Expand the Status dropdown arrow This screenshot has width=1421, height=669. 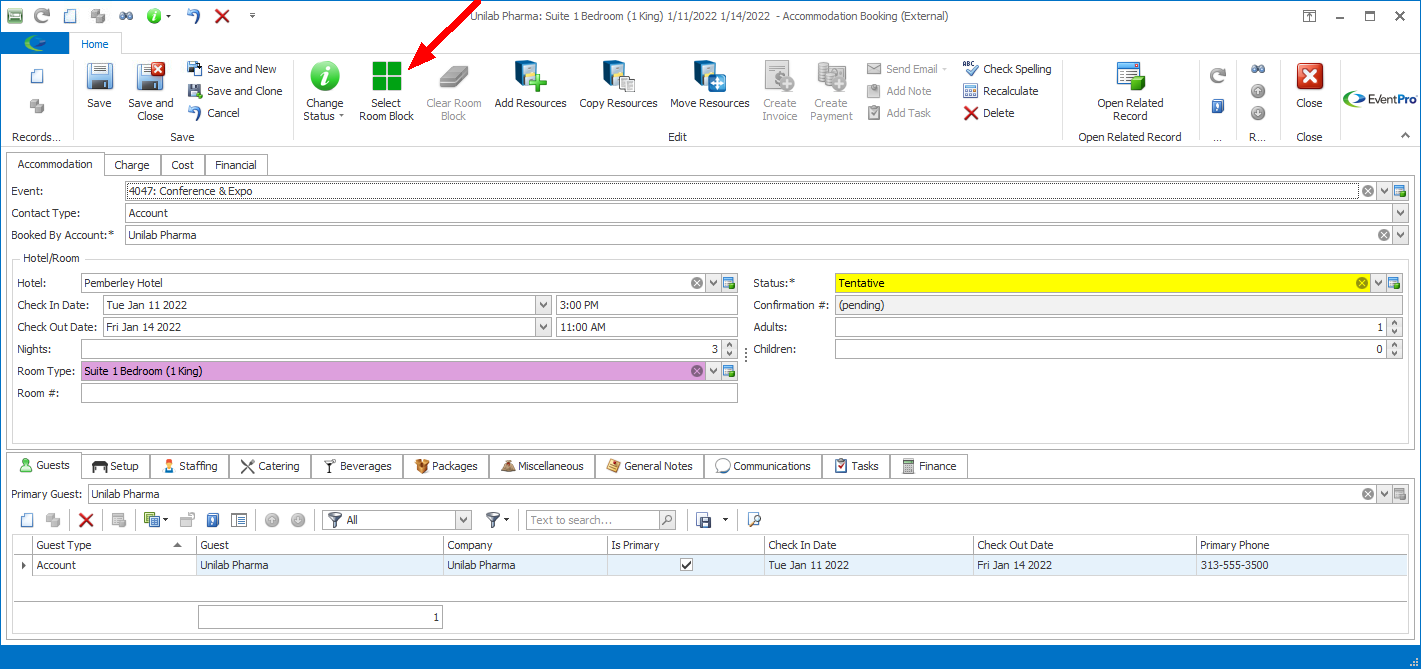(1378, 283)
